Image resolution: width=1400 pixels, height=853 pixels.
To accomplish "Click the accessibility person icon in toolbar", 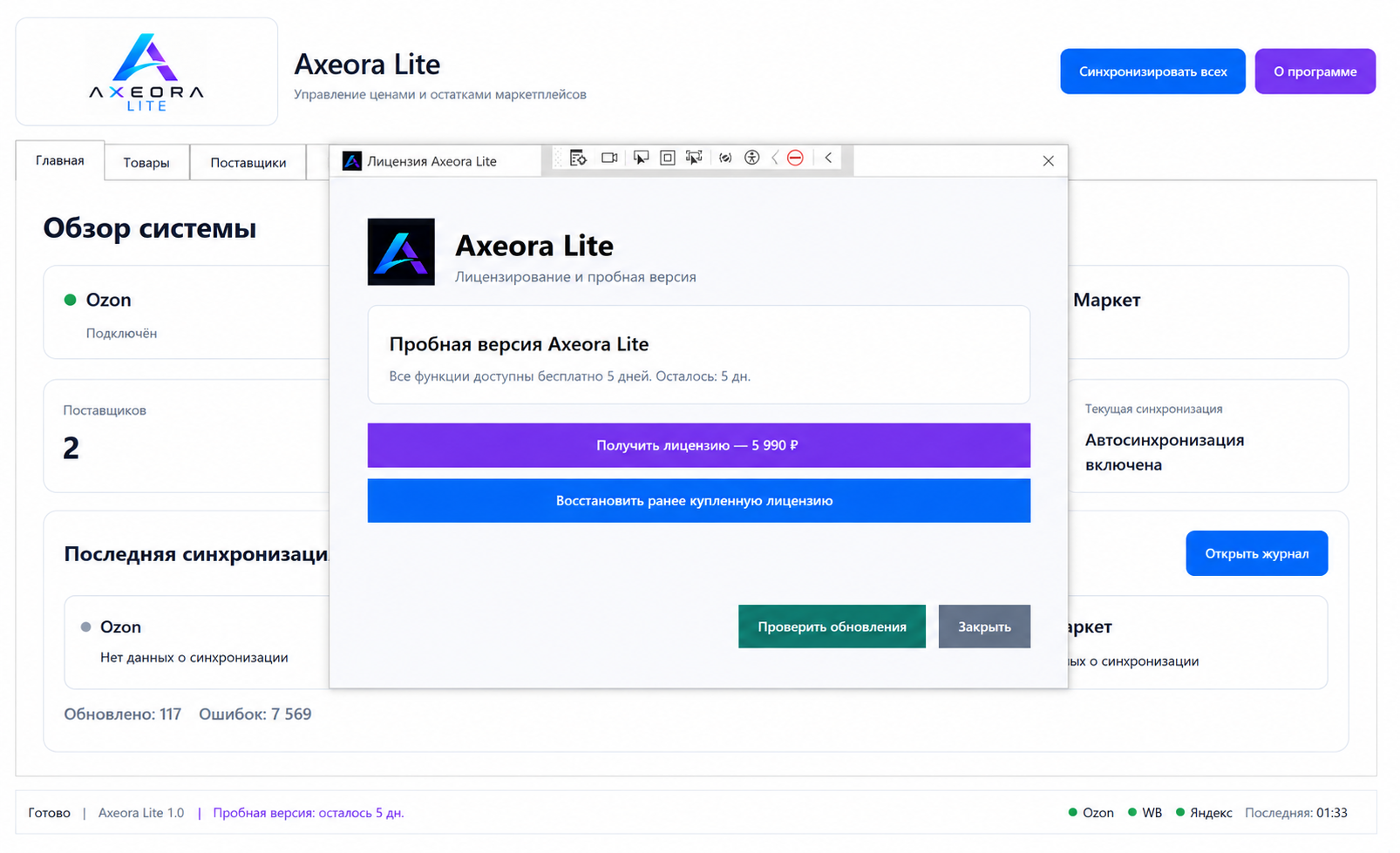I will point(751,158).
